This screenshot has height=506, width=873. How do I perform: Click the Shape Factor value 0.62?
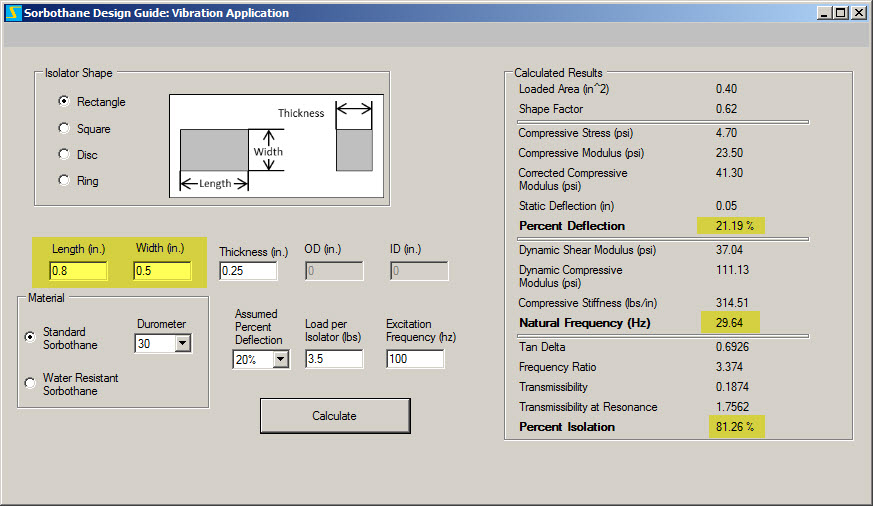(x=726, y=109)
